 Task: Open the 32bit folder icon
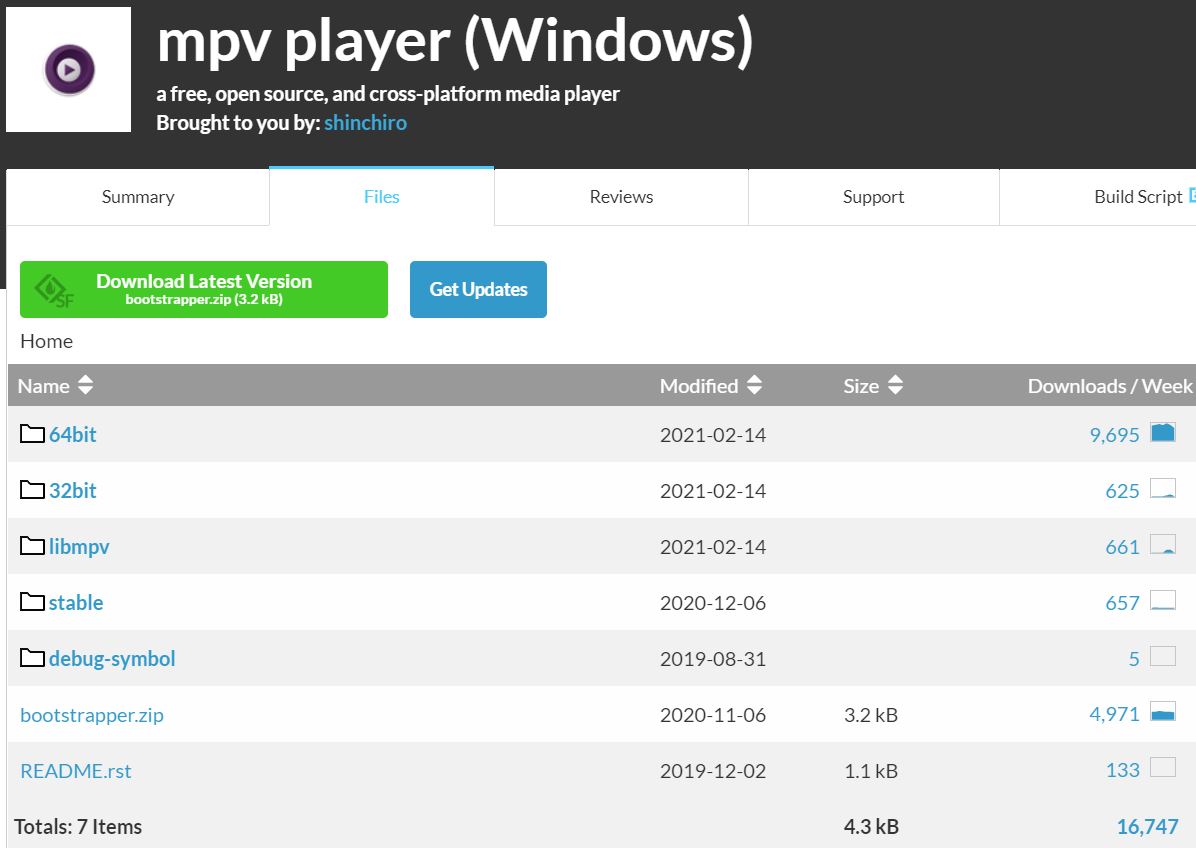click(x=32, y=490)
